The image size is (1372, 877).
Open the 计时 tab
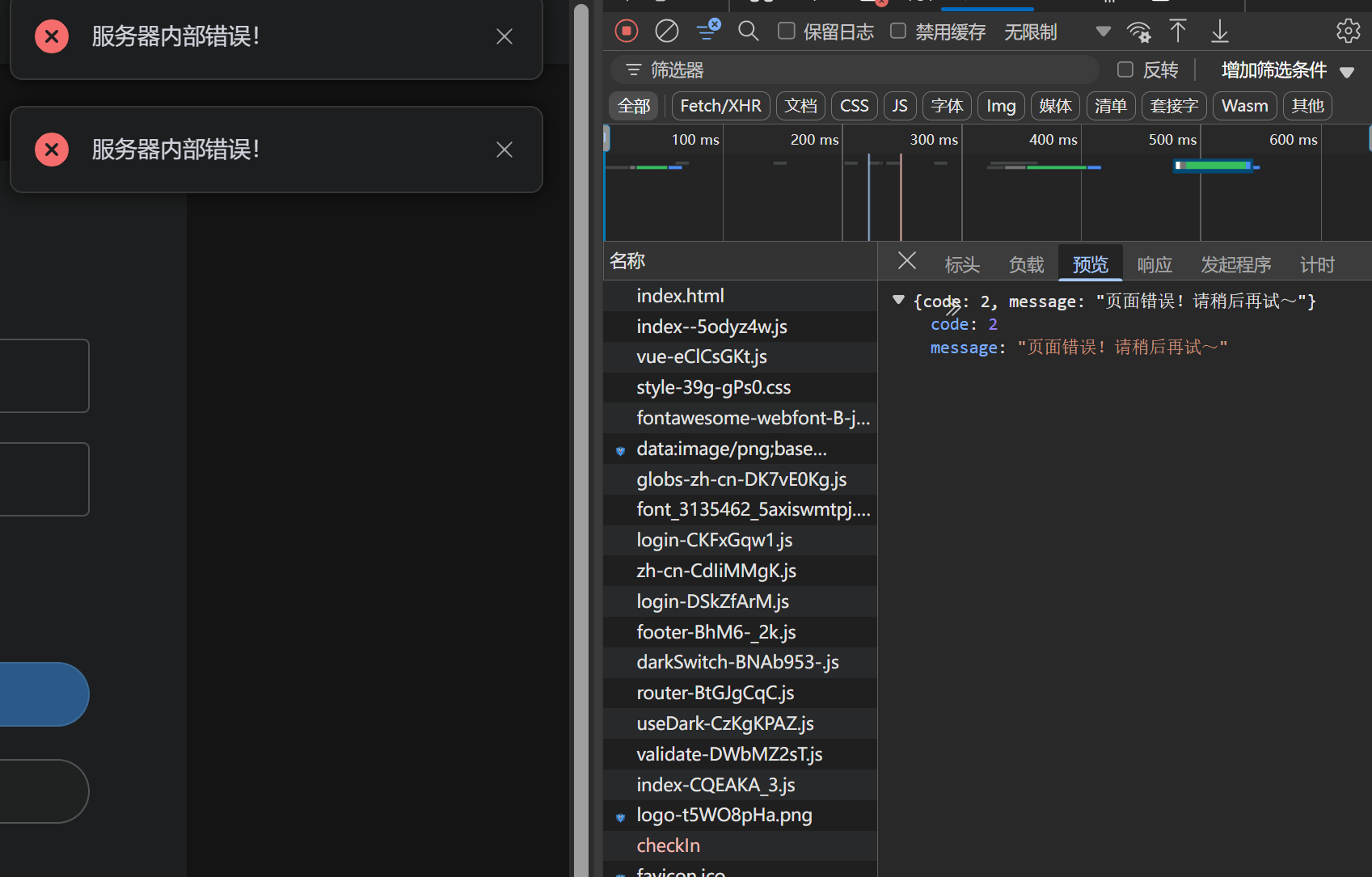(x=1317, y=264)
